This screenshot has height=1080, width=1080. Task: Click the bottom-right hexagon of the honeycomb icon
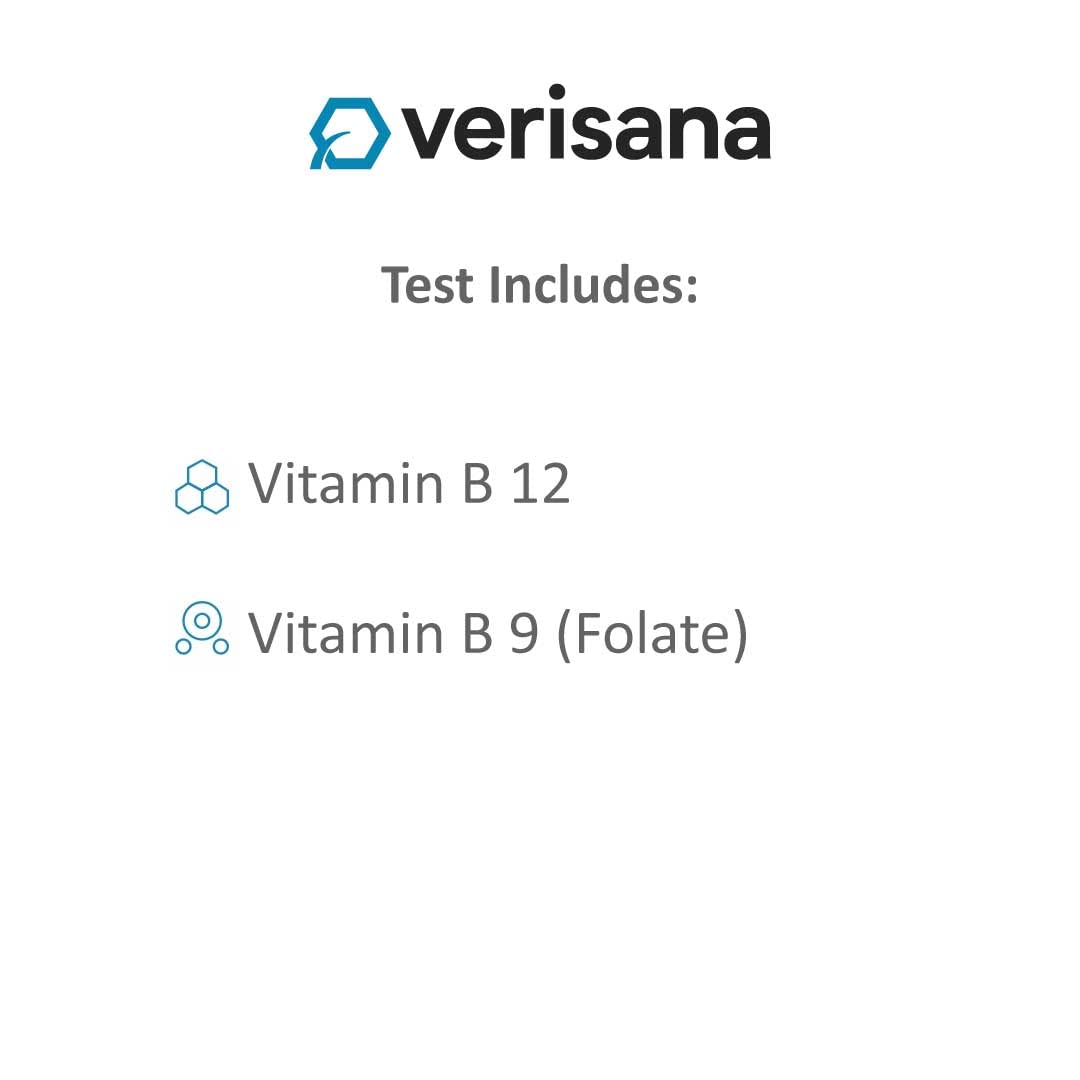coord(214,498)
